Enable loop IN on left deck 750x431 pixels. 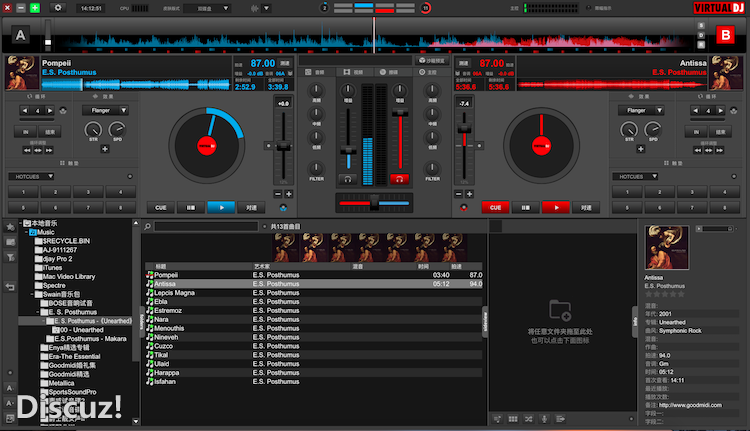pyautogui.click(x=26, y=131)
